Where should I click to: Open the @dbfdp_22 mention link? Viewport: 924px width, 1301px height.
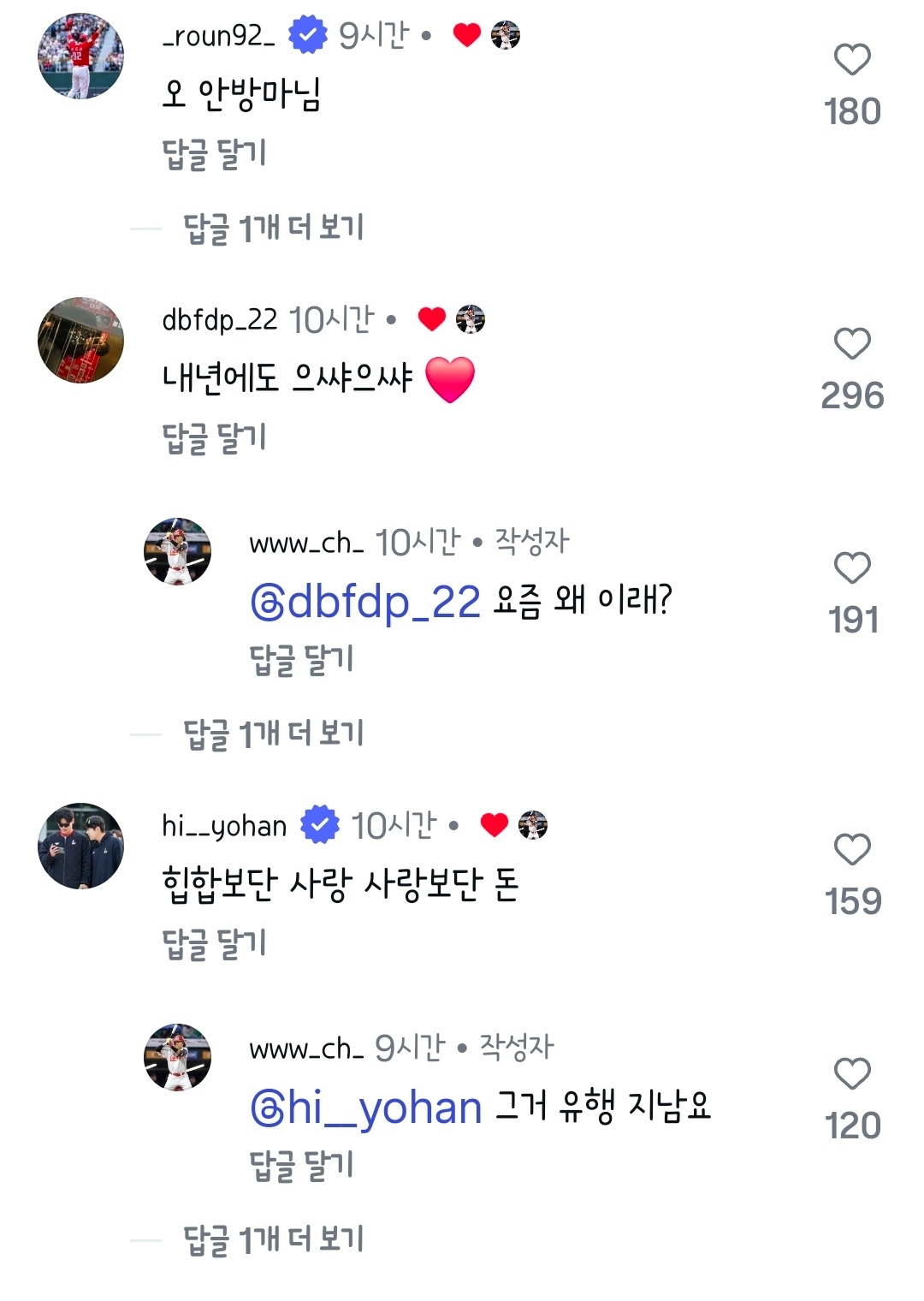(365, 603)
